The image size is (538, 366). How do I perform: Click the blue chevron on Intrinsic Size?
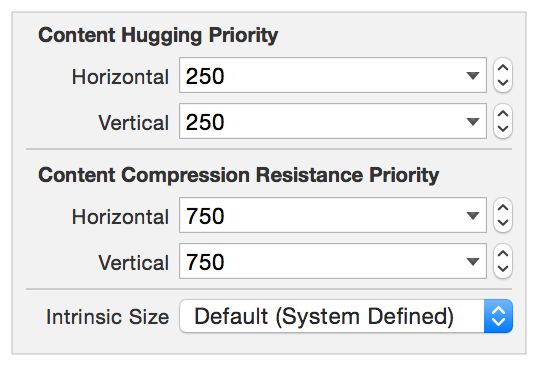coord(498,316)
